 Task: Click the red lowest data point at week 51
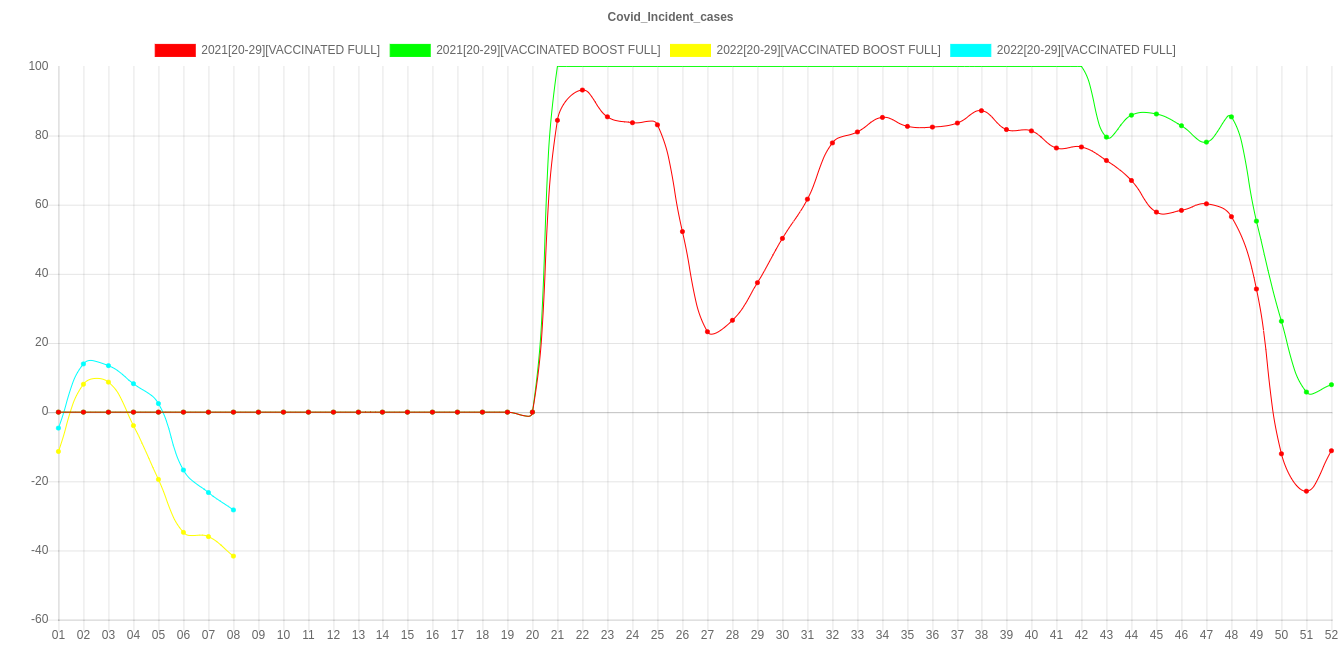pos(1306,491)
